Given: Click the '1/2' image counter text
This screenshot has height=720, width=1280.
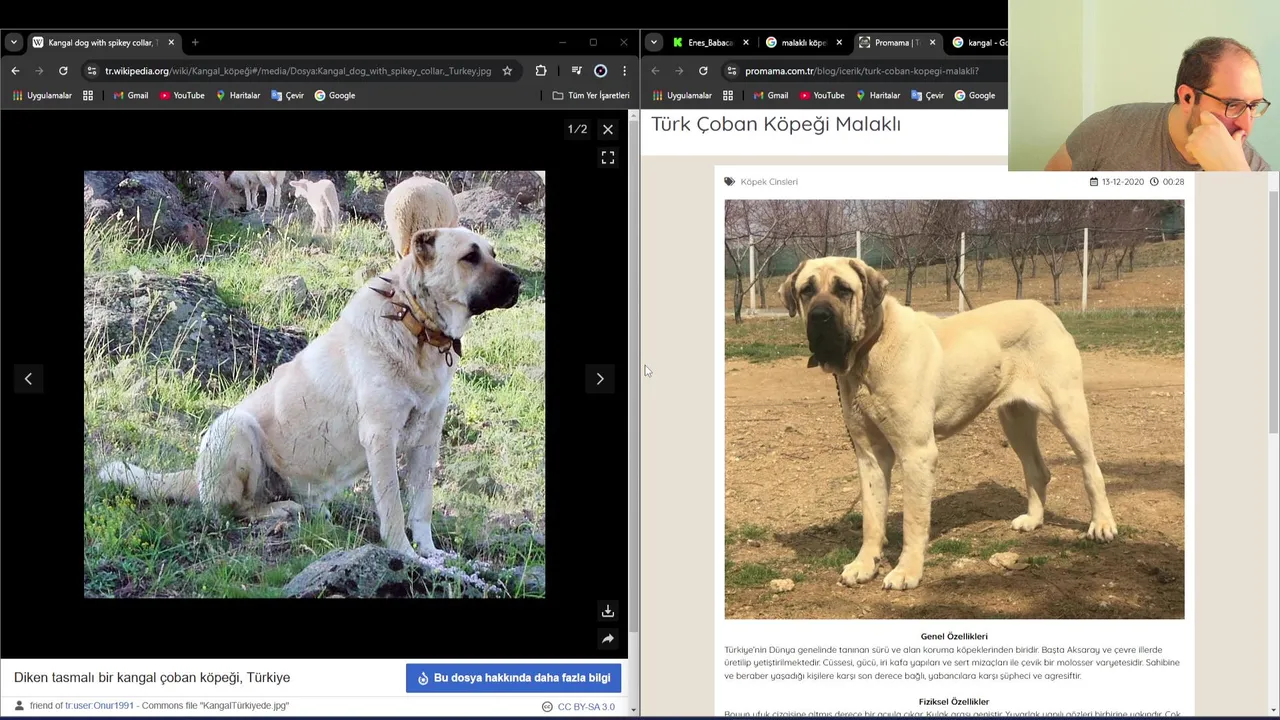Looking at the screenshot, I should click(577, 129).
